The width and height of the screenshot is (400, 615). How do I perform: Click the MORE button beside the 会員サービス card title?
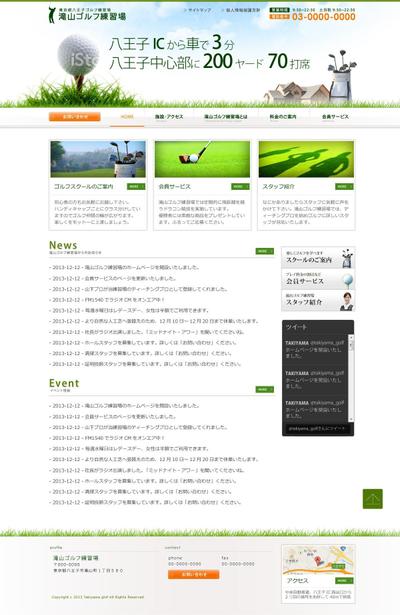click(x=240, y=187)
